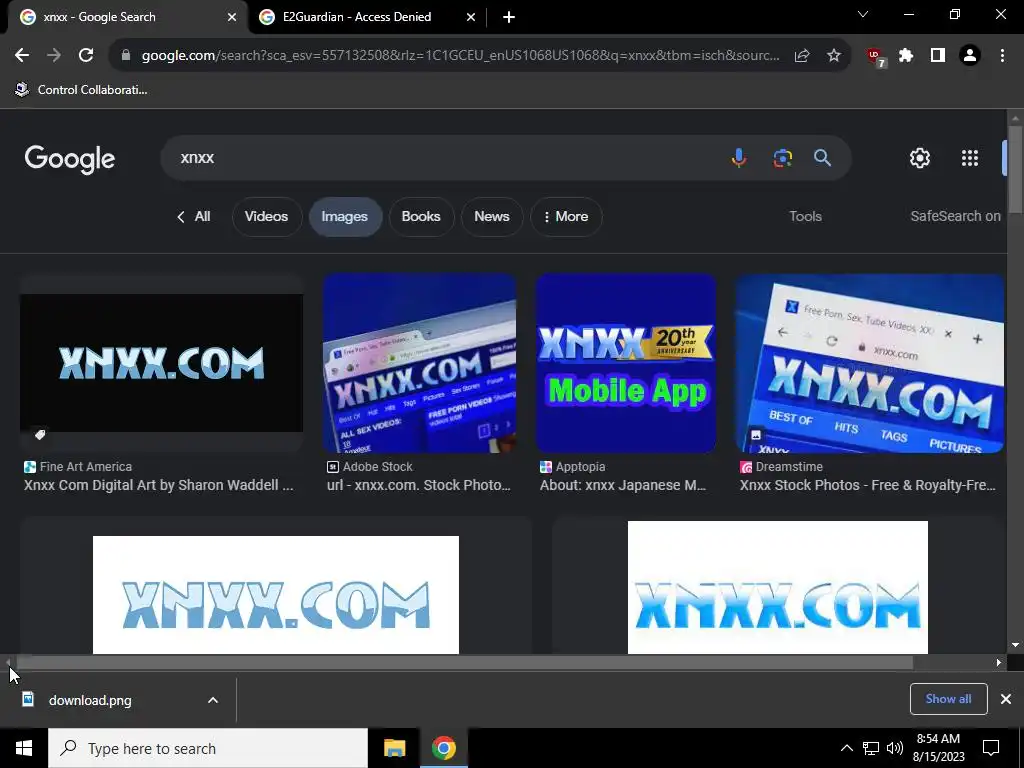Open a new browser tab

509,17
